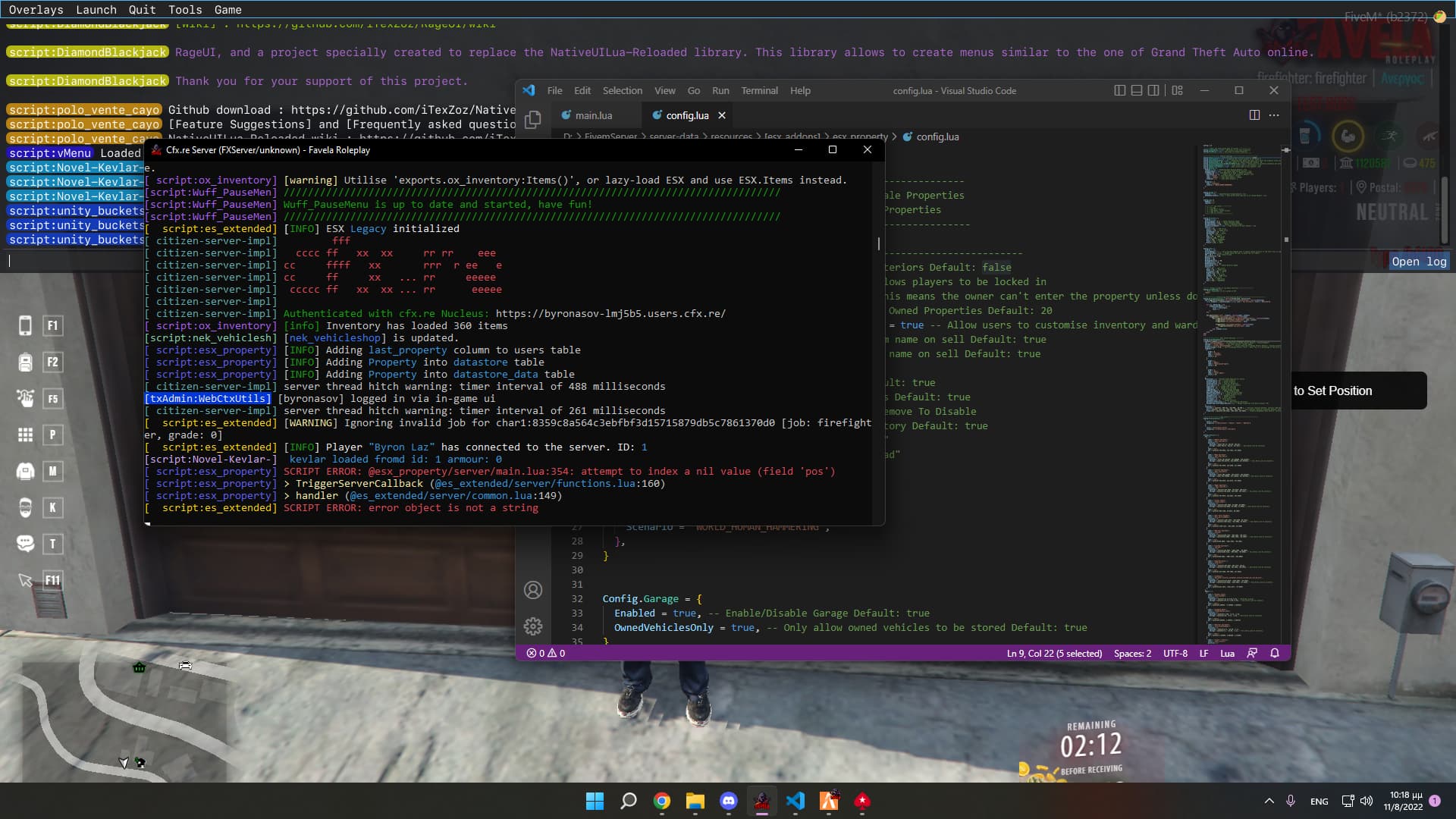Open the View menu in VS Code

[x=664, y=90]
